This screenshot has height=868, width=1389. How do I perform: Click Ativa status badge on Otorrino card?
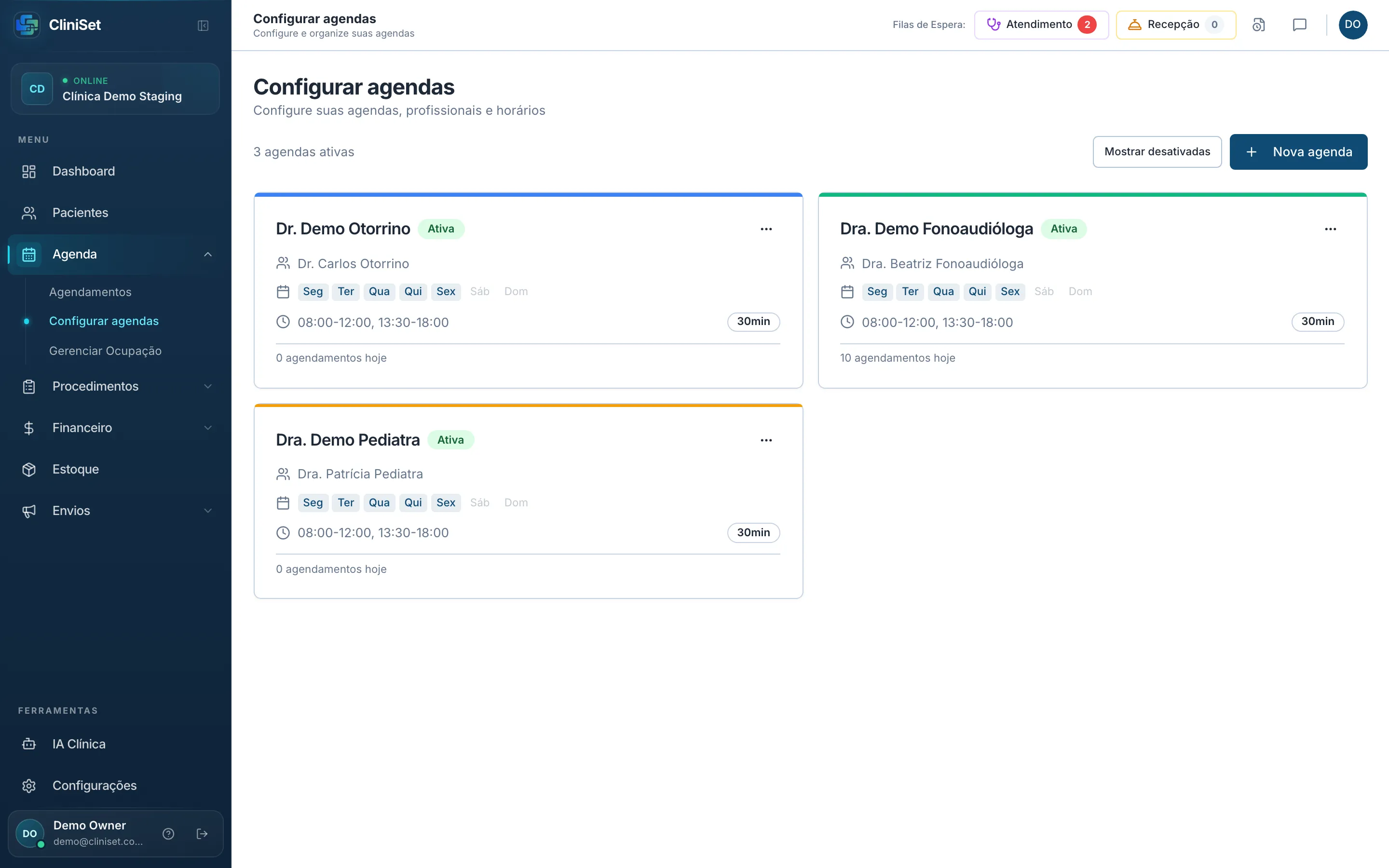441,229
